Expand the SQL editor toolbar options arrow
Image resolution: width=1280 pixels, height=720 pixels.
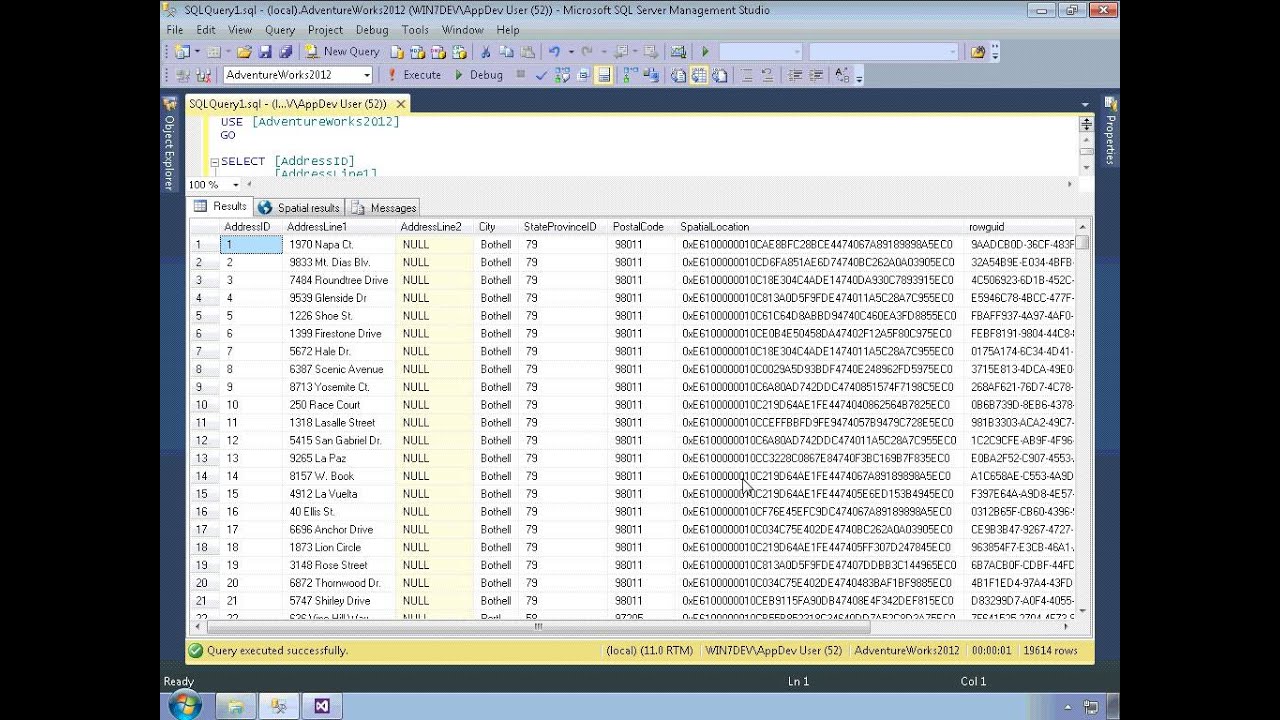click(x=859, y=77)
